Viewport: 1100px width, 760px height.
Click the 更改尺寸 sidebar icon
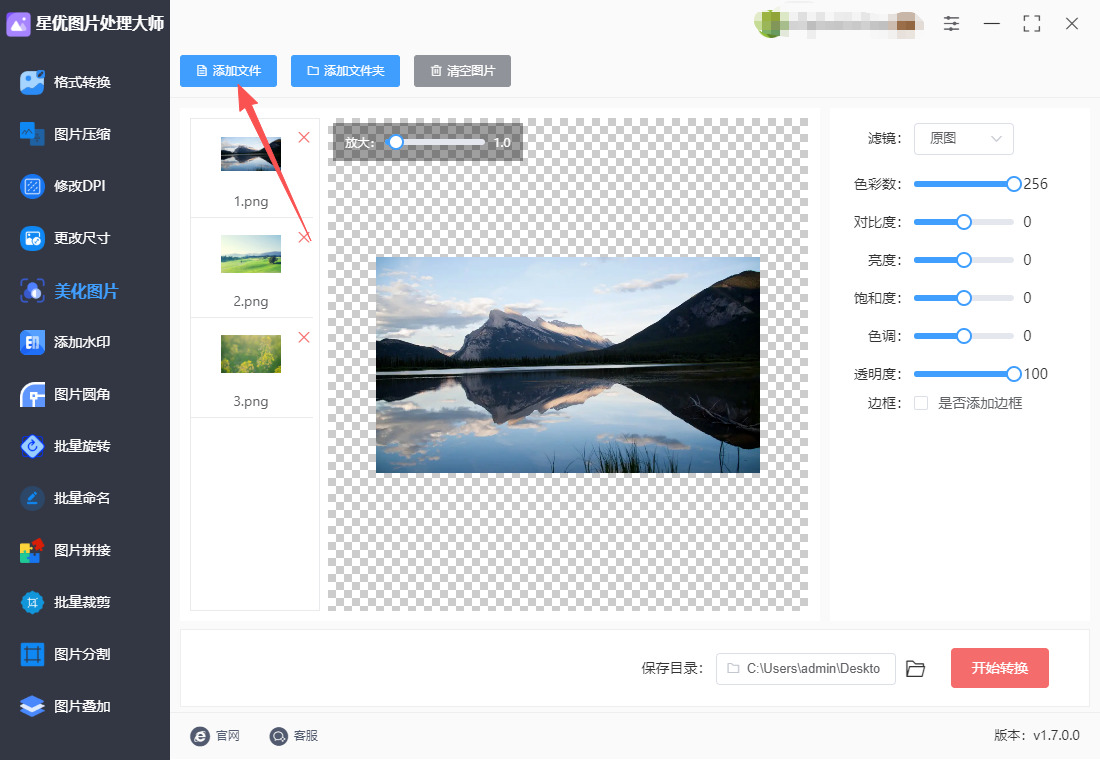(32, 238)
